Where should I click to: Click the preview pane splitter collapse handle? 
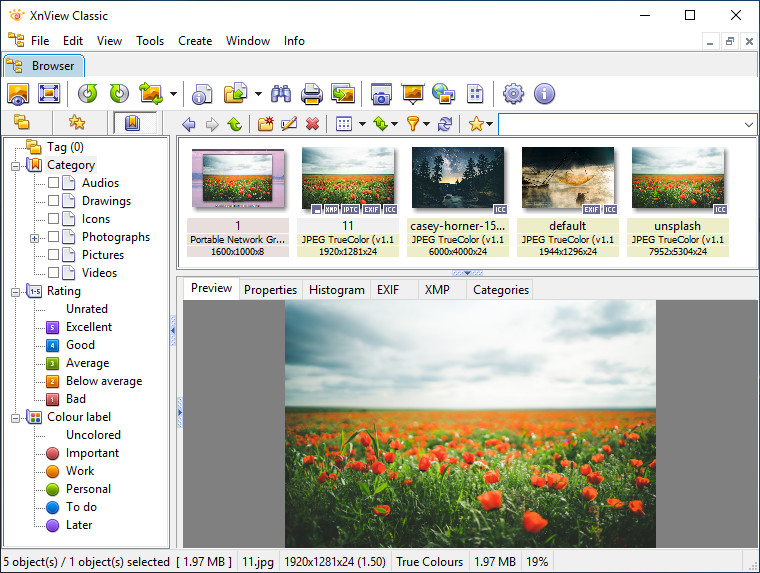click(467, 273)
